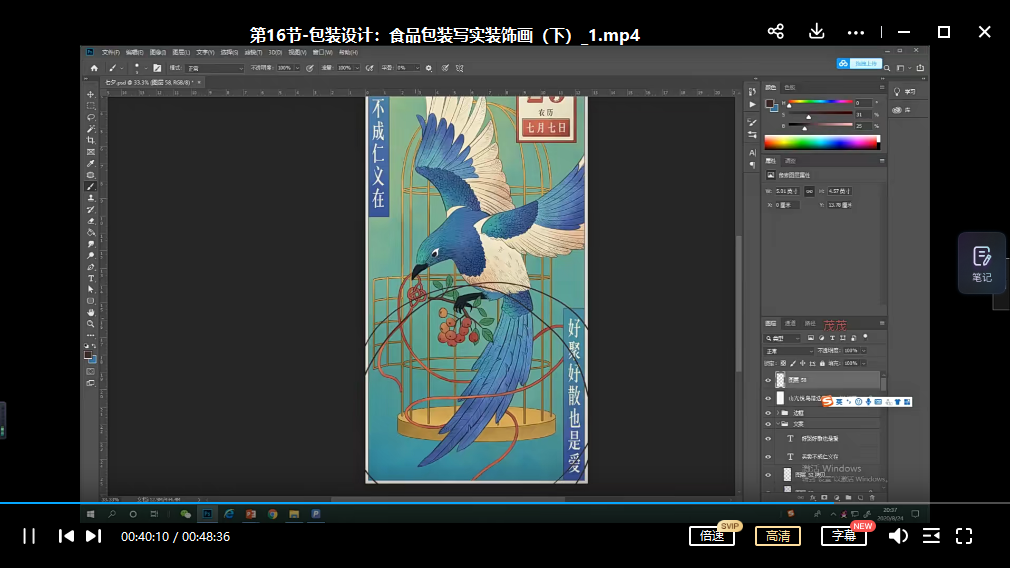Open the opacity dropdown arrow in options bar
This screenshot has width=1010, height=568.
coord(297,68)
